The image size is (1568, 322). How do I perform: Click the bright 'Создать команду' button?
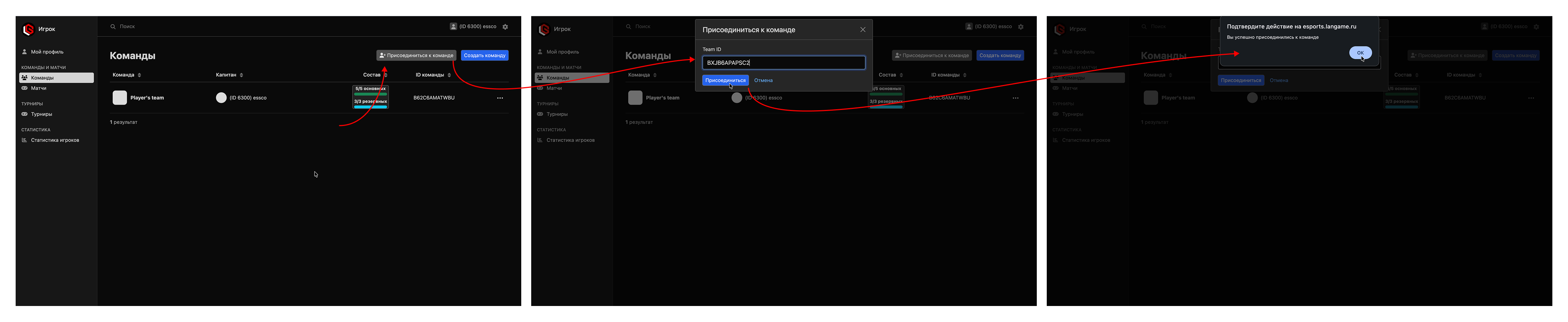[x=484, y=56]
